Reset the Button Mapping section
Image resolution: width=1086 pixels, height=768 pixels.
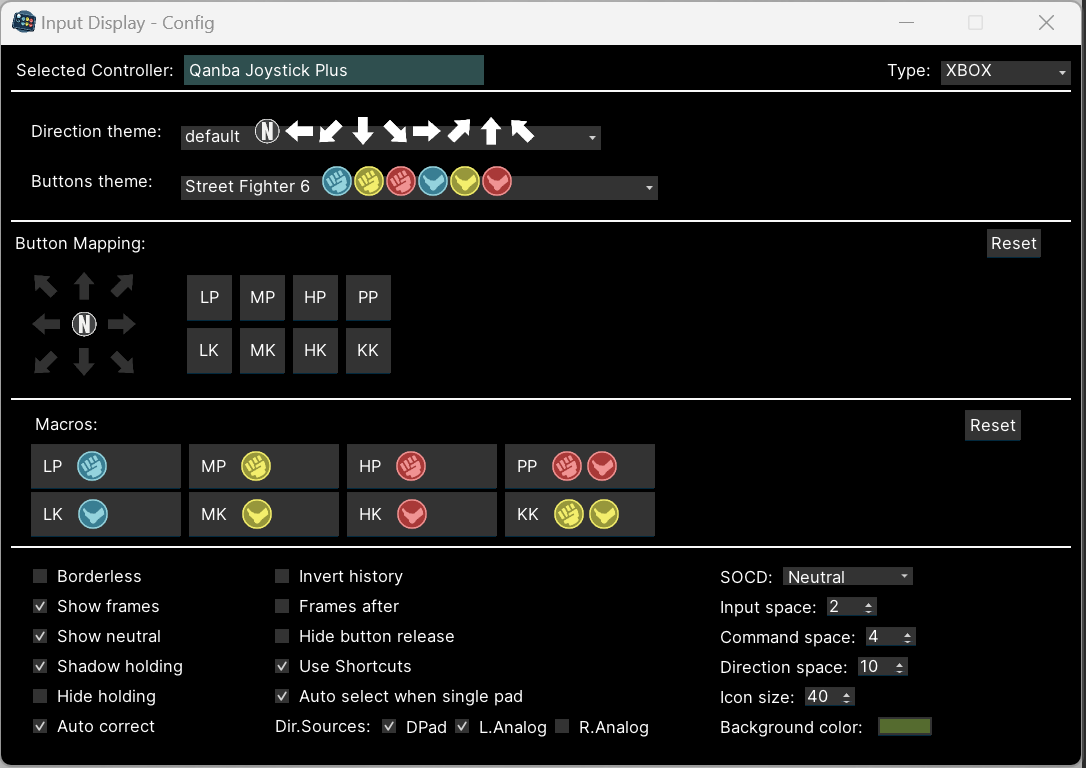(1013, 243)
